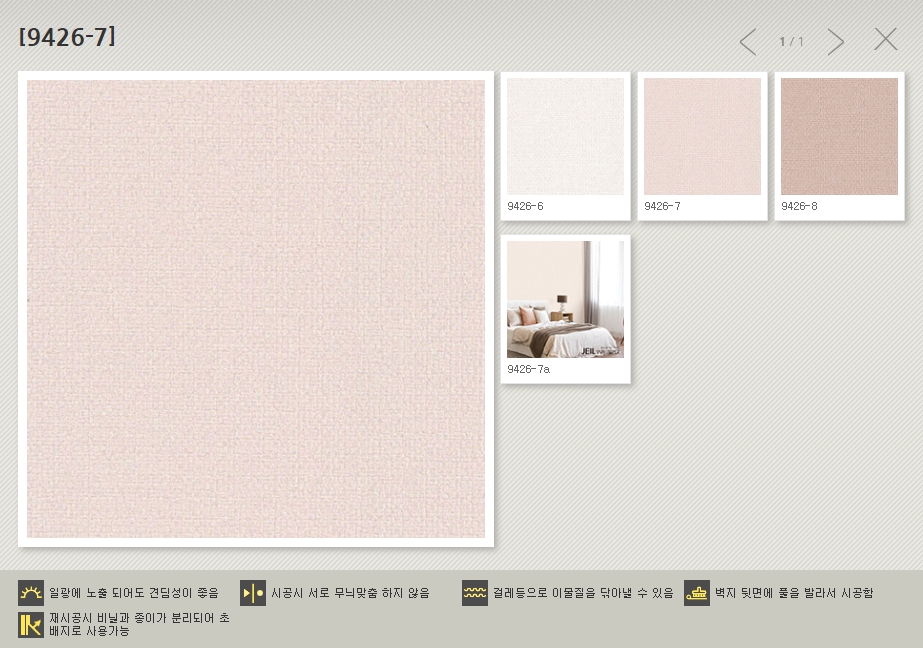This screenshot has width=923, height=648.
Task: Click the 9426-7a caption text
Action: 528,369
